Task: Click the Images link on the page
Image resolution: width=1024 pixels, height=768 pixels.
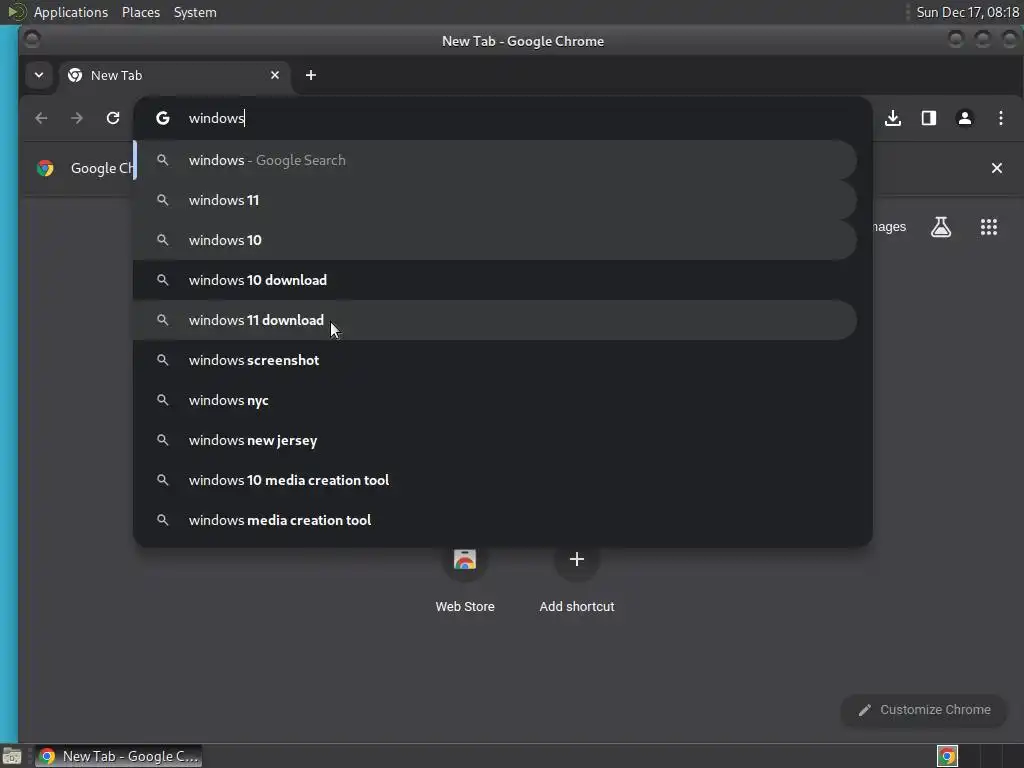Action: [889, 227]
